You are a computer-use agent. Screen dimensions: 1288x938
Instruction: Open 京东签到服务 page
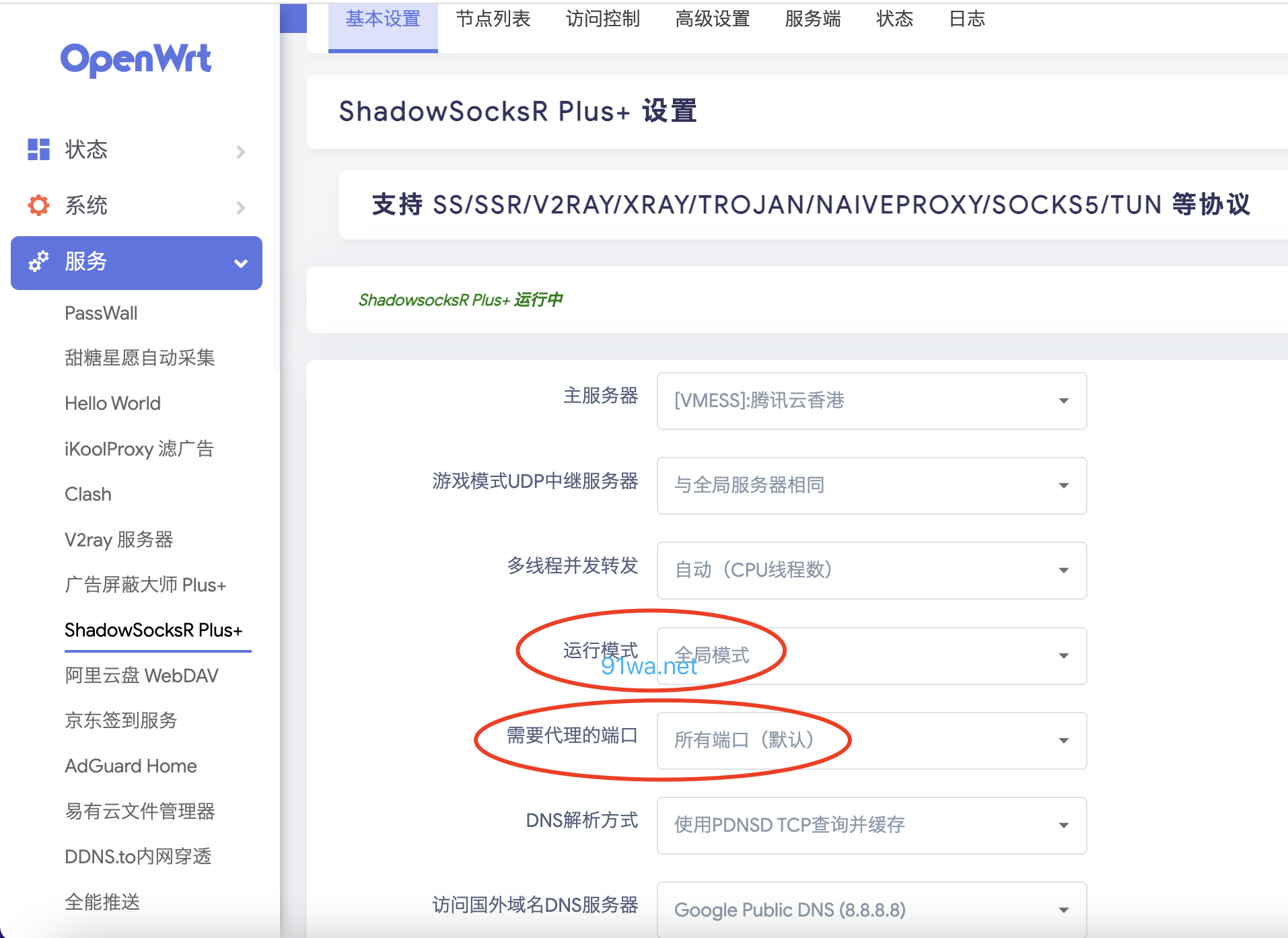point(120,721)
